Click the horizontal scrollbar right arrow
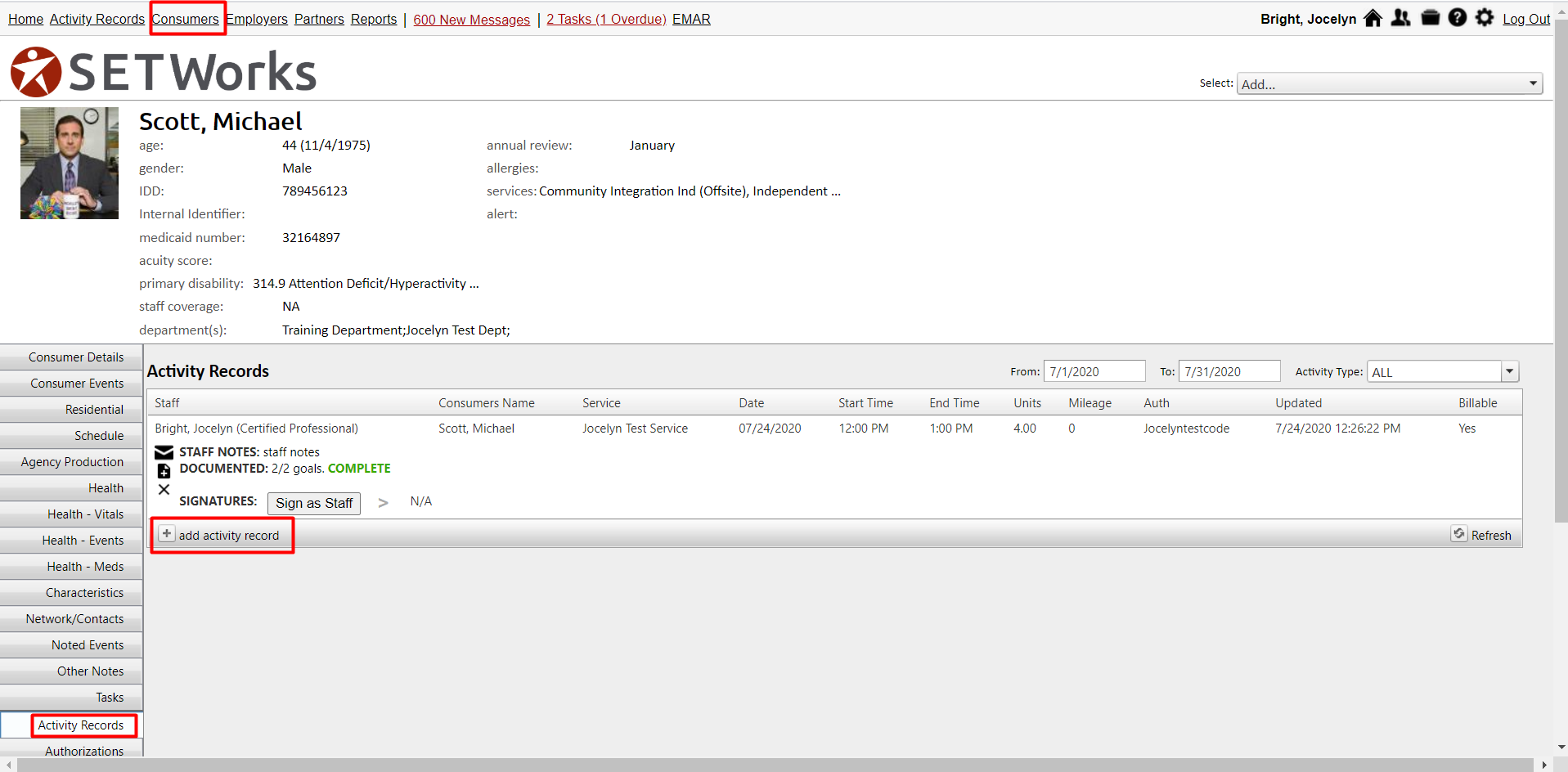 point(1544,765)
